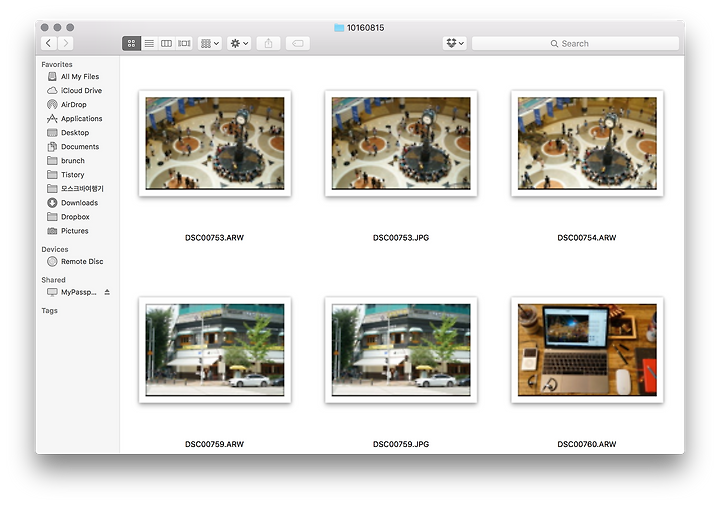
Task: Click the DSC00759.ARW file name
Action: (x=214, y=444)
